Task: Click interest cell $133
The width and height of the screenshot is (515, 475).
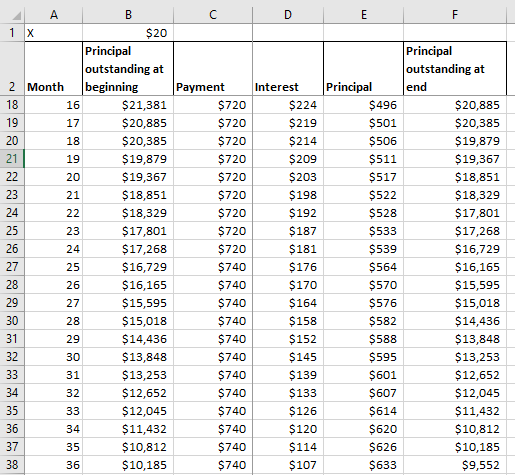Action: (x=288, y=393)
